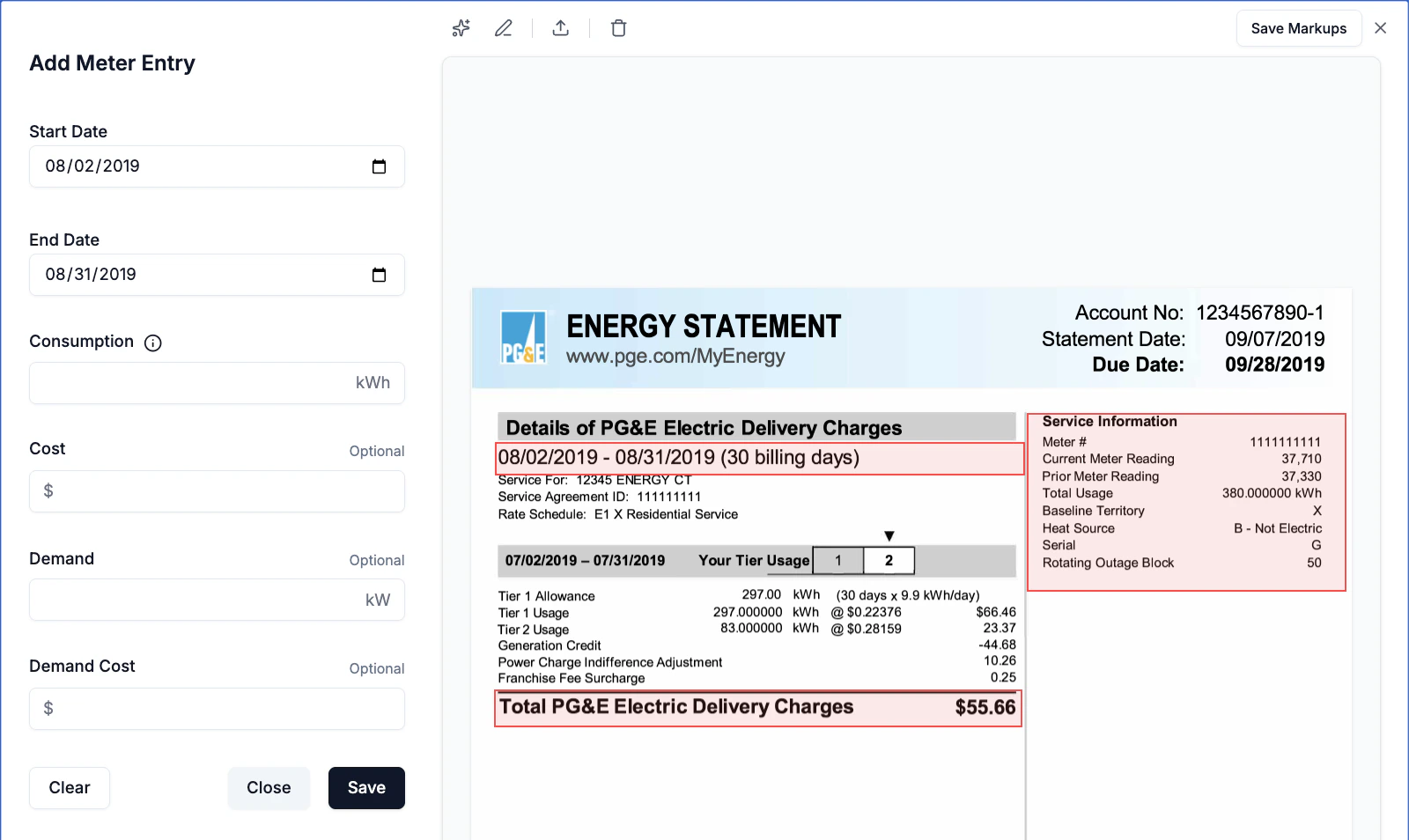Click the Due Date 09/28/2019 value
The width and height of the screenshot is (1409, 840).
coord(1275,365)
